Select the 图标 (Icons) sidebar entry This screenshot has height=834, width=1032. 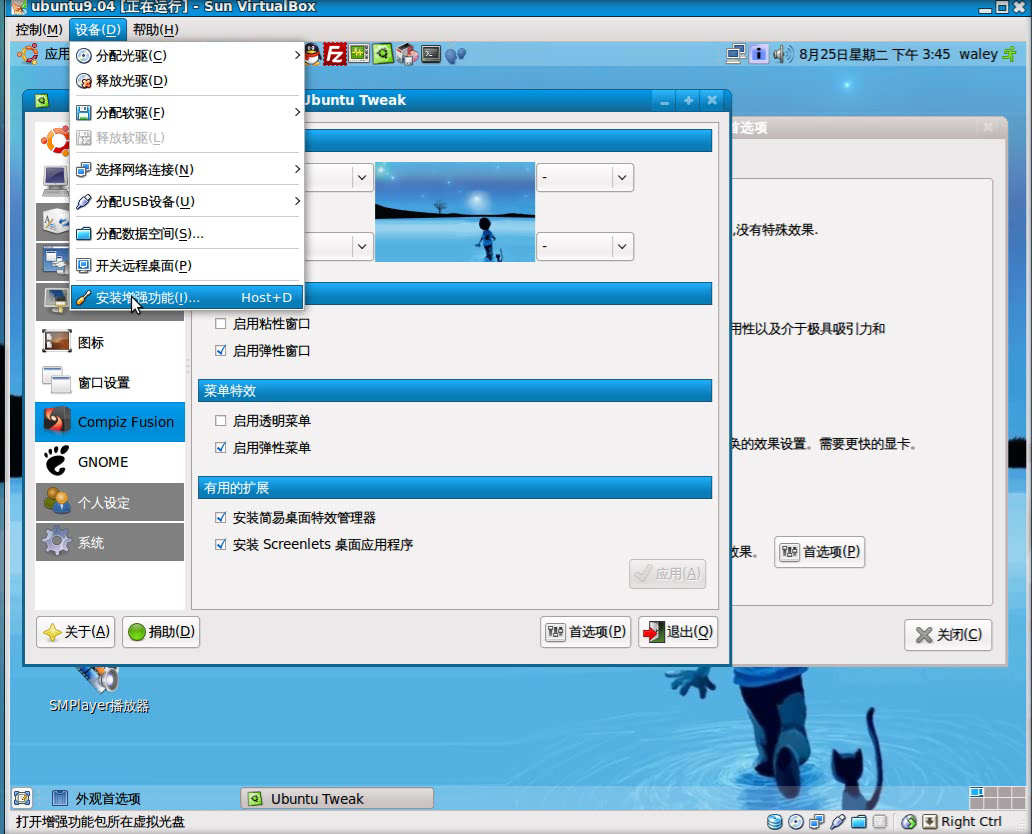coord(110,342)
